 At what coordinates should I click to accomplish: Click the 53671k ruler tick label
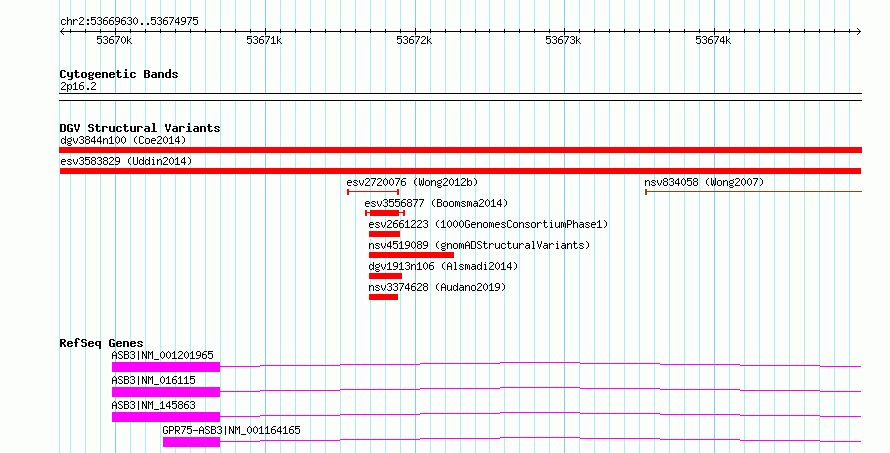[264, 41]
